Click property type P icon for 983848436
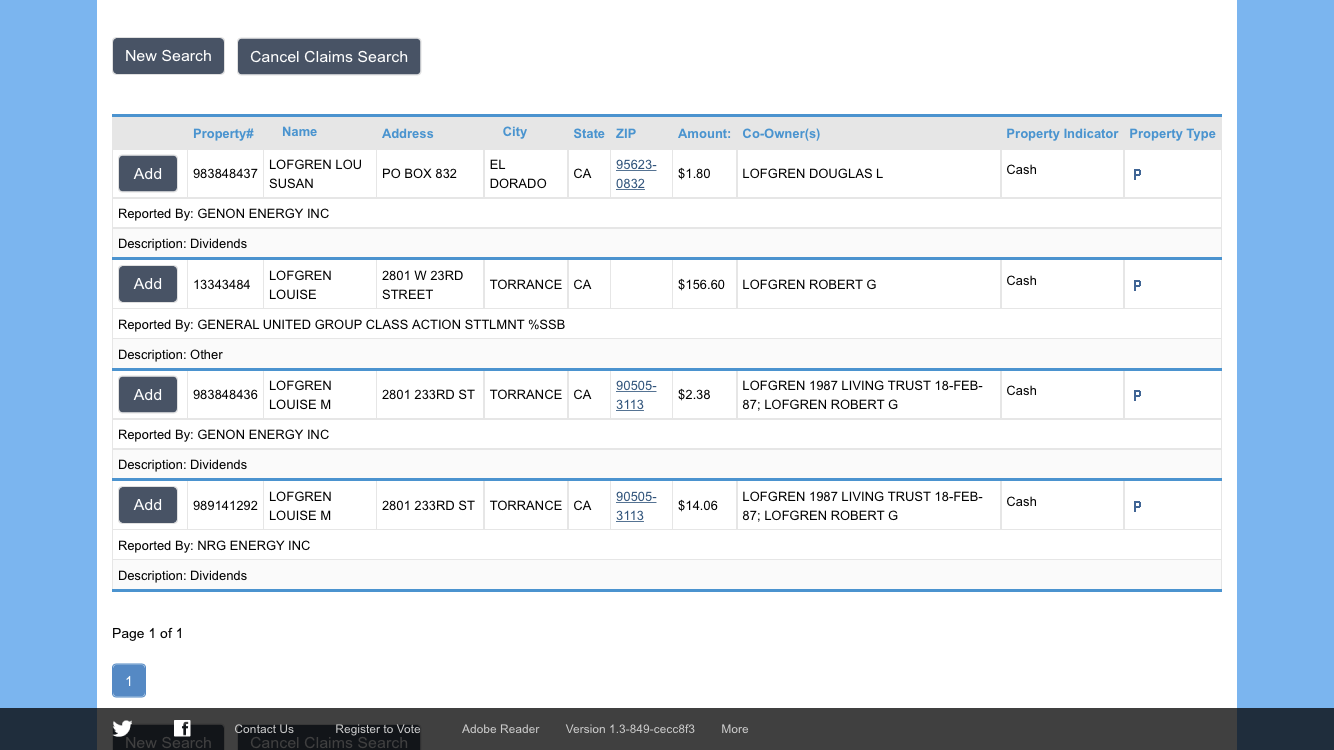Viewport: 1334px width, 750px height. 1137,395
